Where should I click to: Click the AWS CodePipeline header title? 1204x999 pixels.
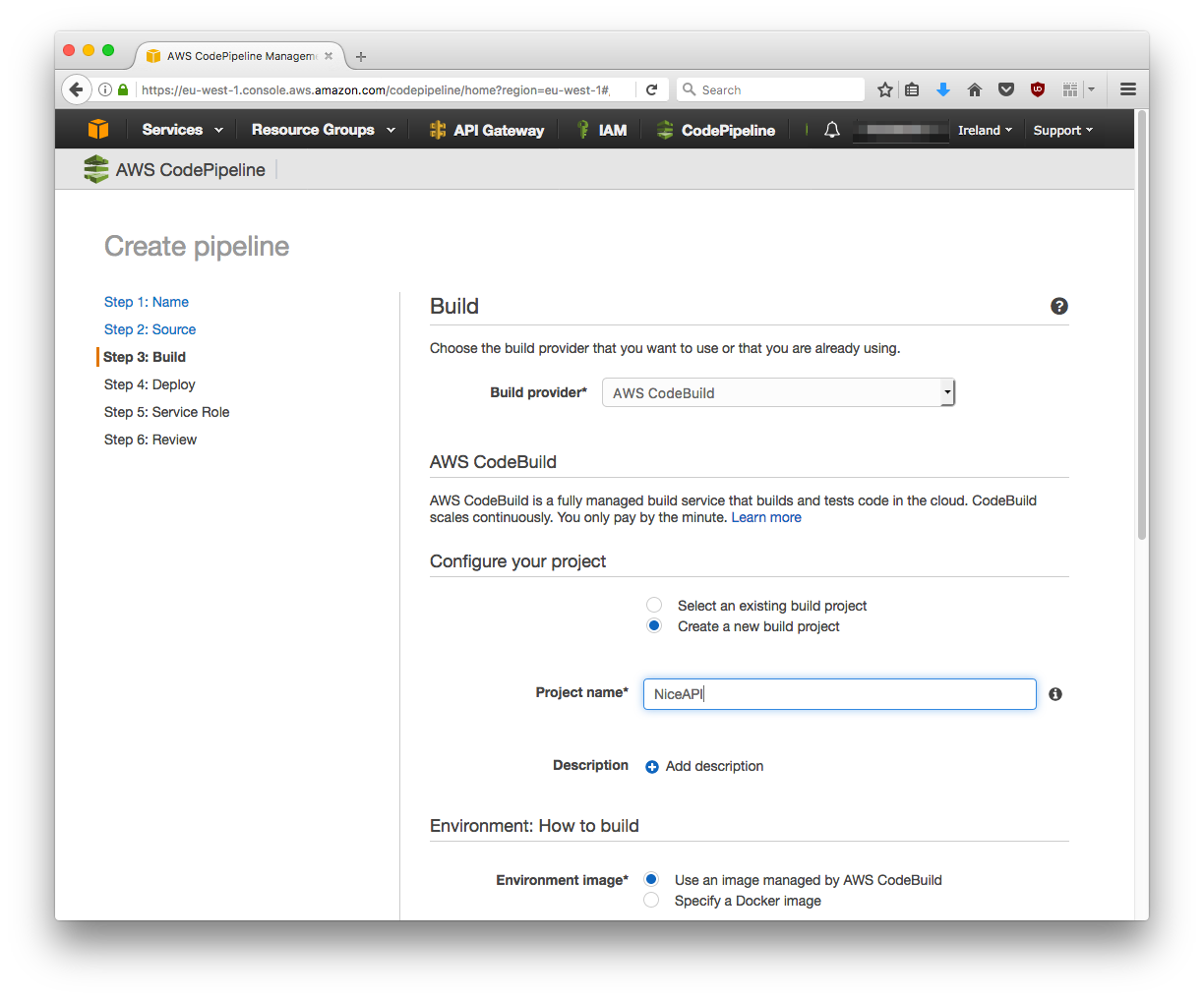(191, 169)
